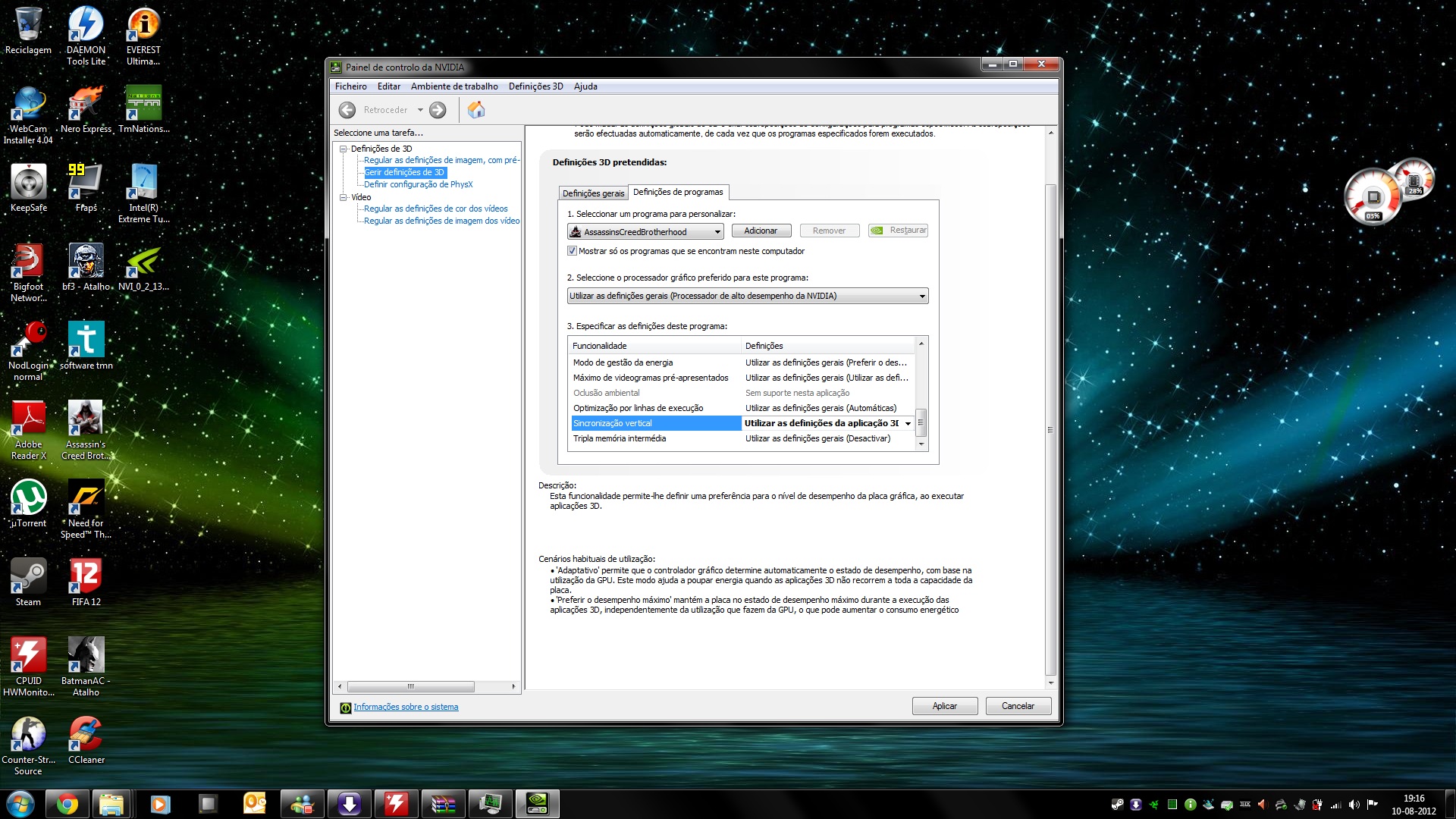
Task: Select Regular as definições de imagem dos vídeo
Action: click(441, 221)
